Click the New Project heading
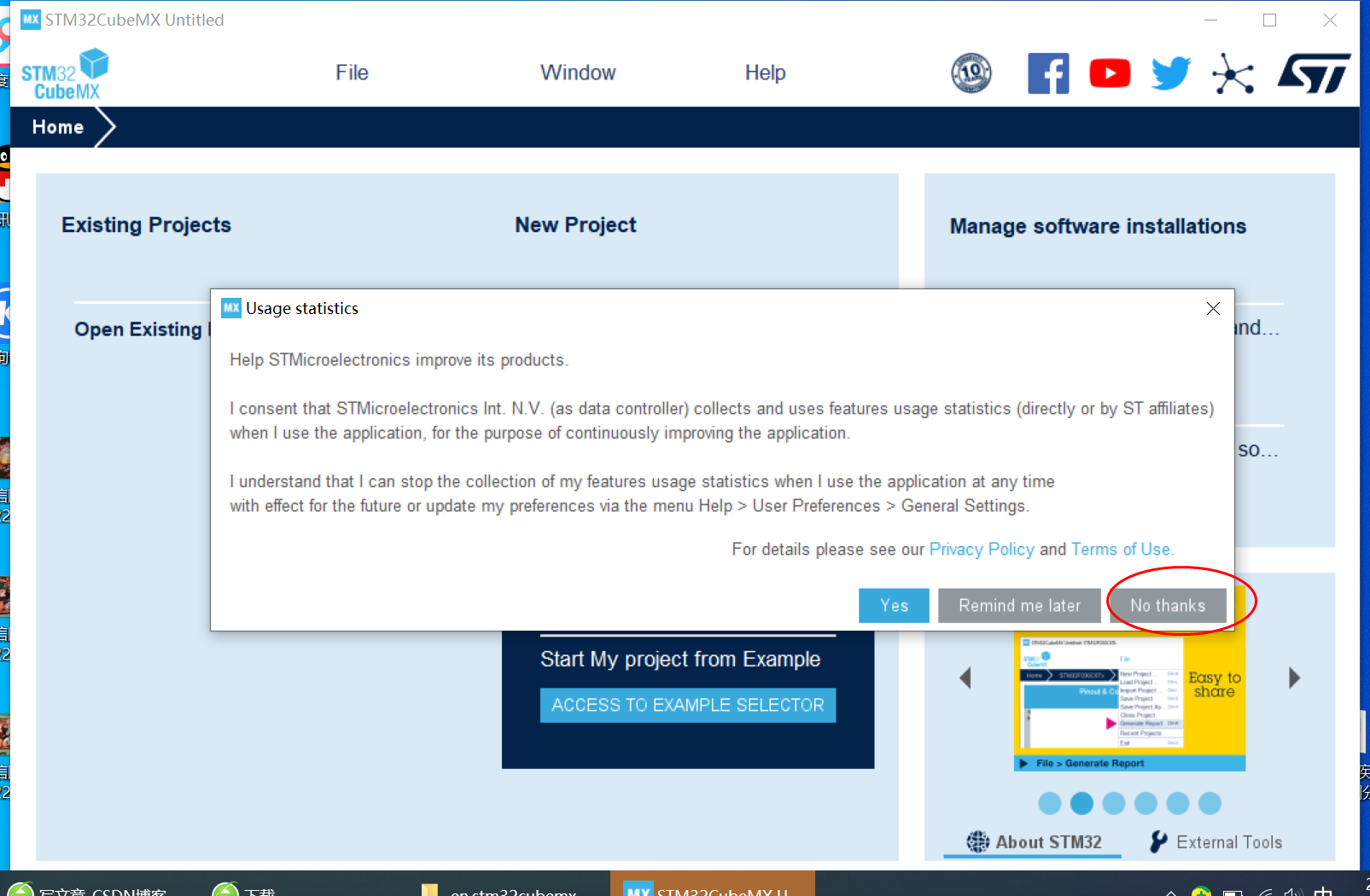The width and height of the screenshot is (1370, 896). tap(575, 225)
